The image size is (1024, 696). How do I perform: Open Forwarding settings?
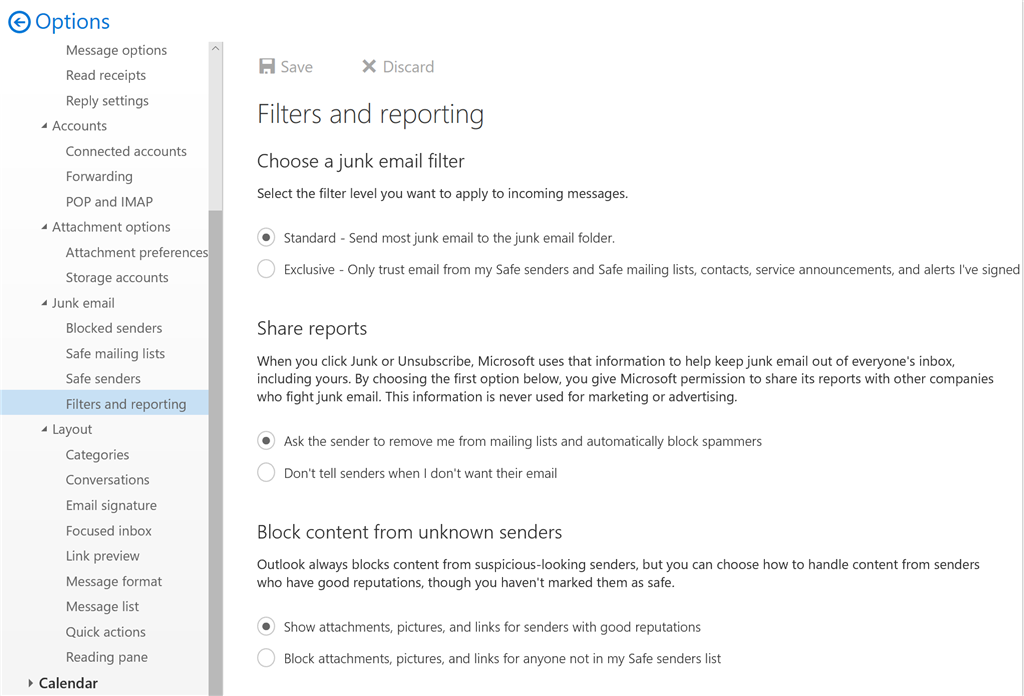(x=99, y=176)
